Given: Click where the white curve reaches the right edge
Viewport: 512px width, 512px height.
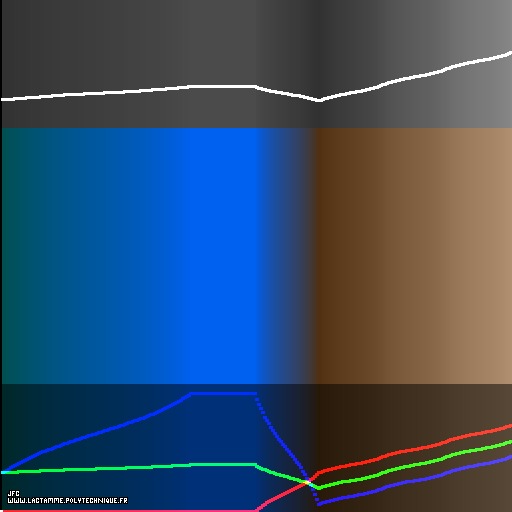Looking at the screenshot, I should (509, 53).
